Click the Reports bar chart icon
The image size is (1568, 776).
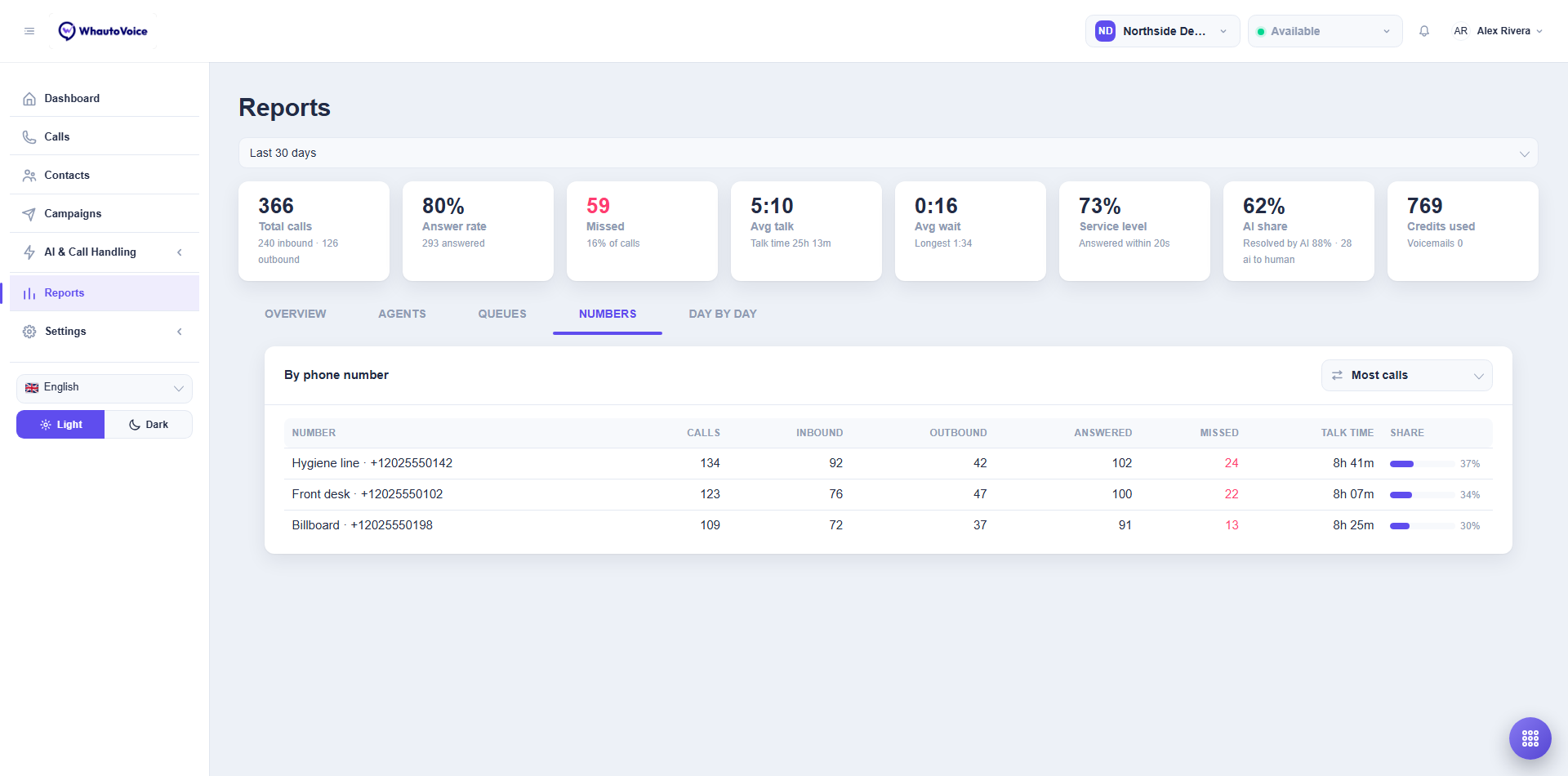29,293
